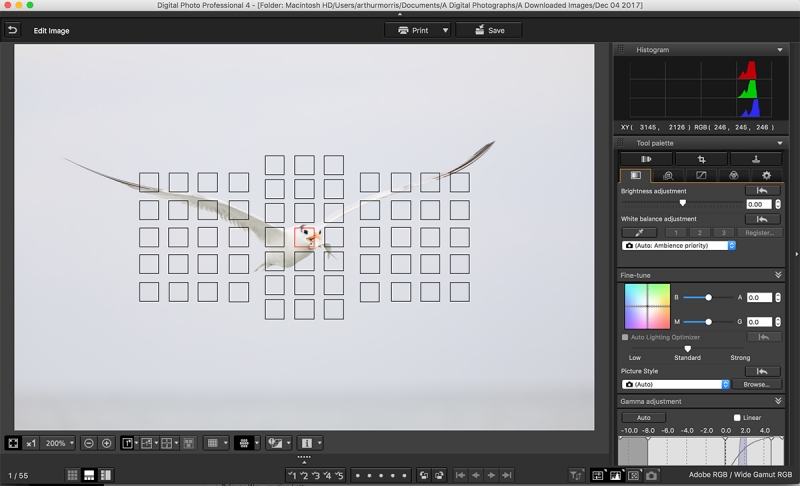Switch to the tone curve tab
This screenshot has height=486, width=800.
(x=701, y=175)
